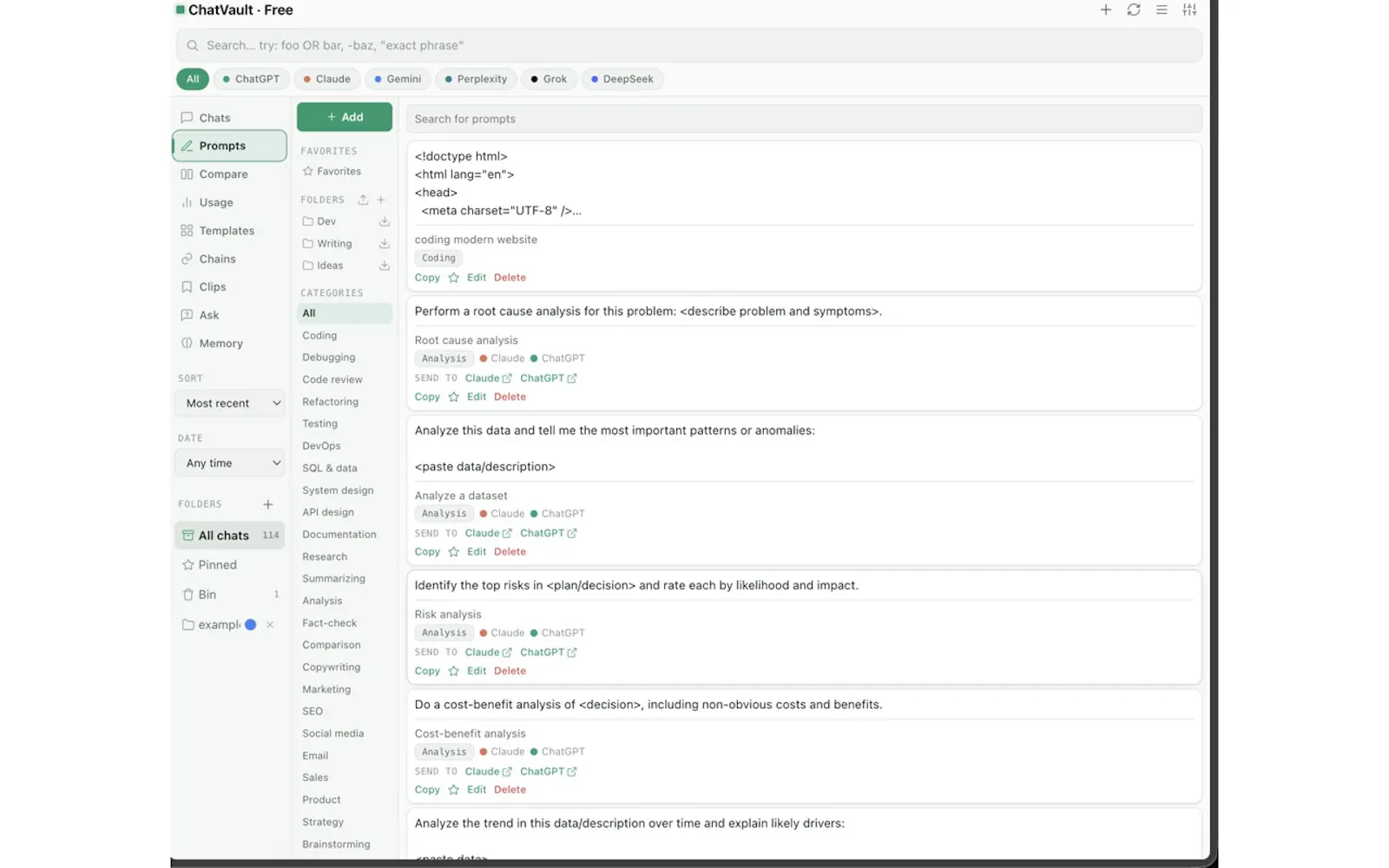This screenshot has width=1389, height=868.
Task: Add a new chat folder with plus icon
Action: [268, 504]
